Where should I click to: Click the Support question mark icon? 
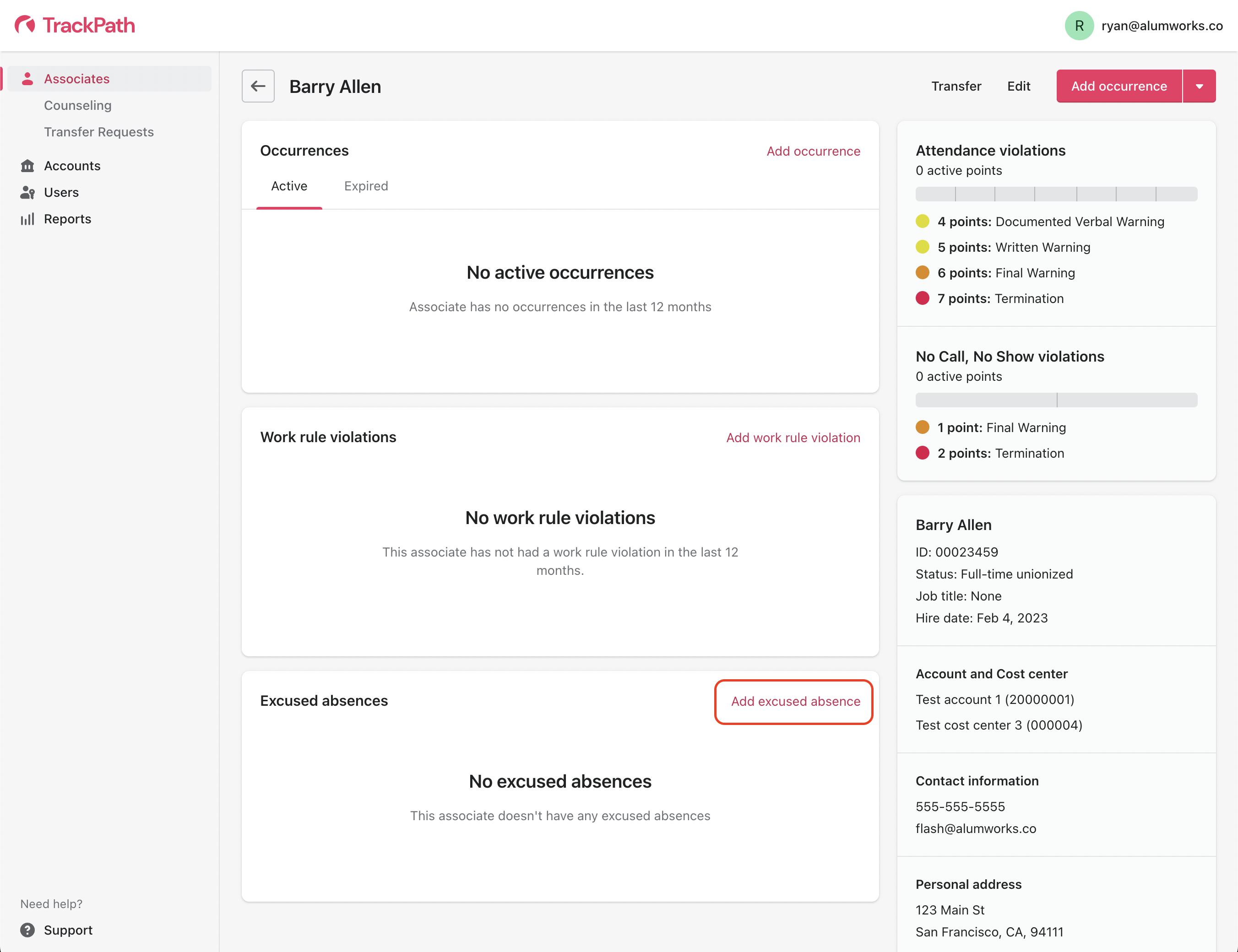click(27, 930)
